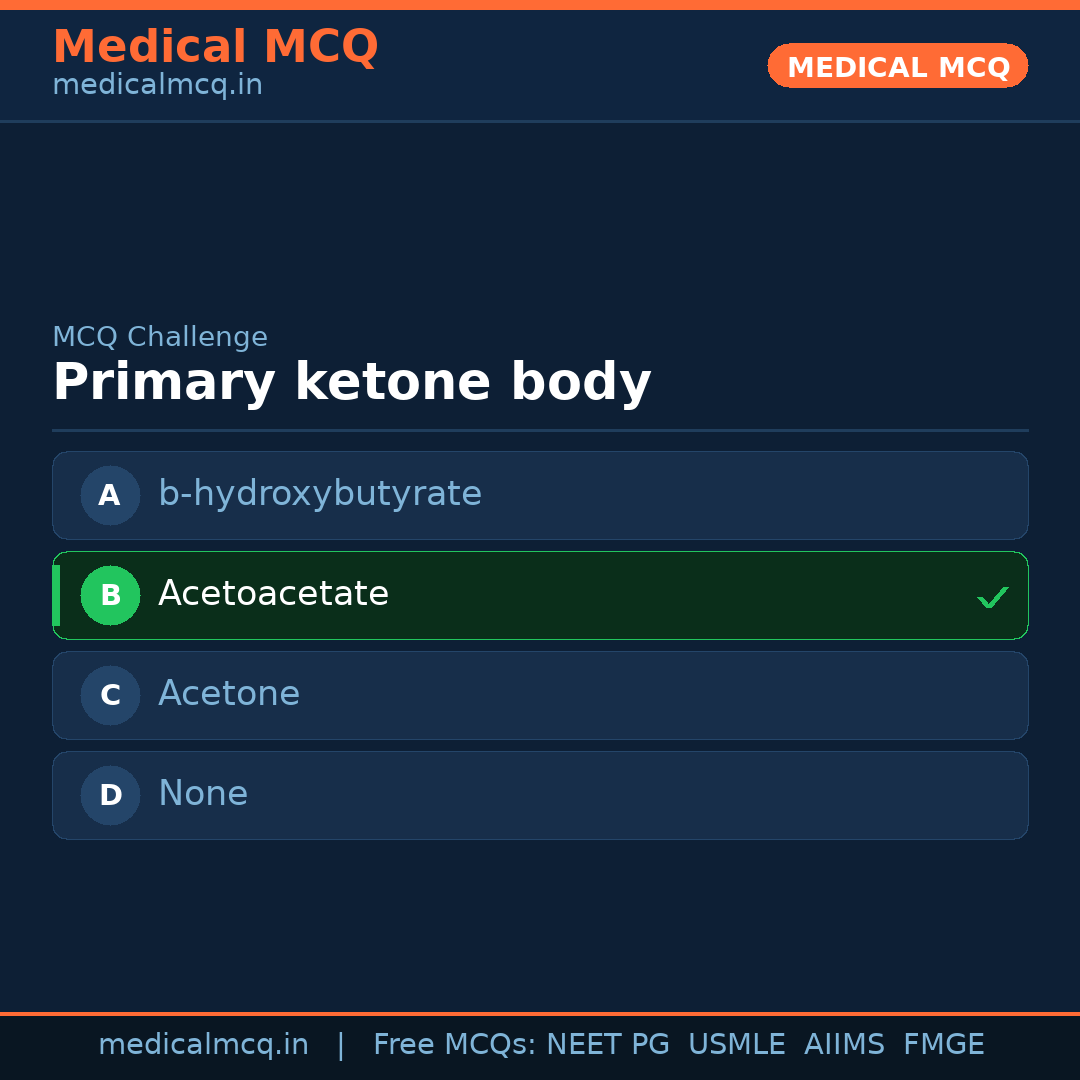The image size is (1080, 1080).
Task: Click the circled letter A badge
Action: [110, 495]
